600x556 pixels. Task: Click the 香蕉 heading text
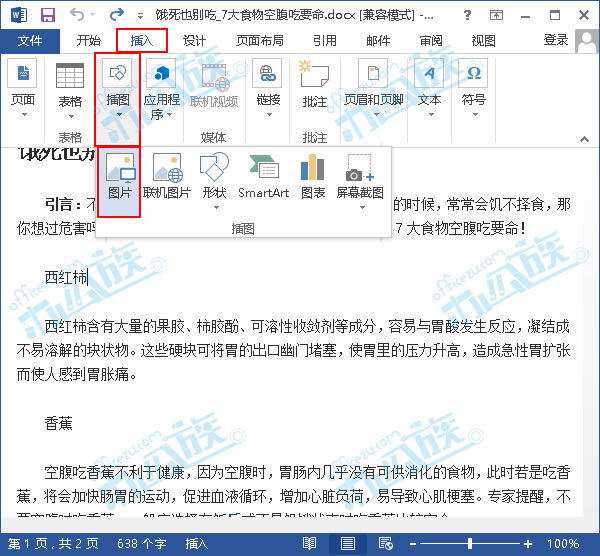[x=59, y=424]
